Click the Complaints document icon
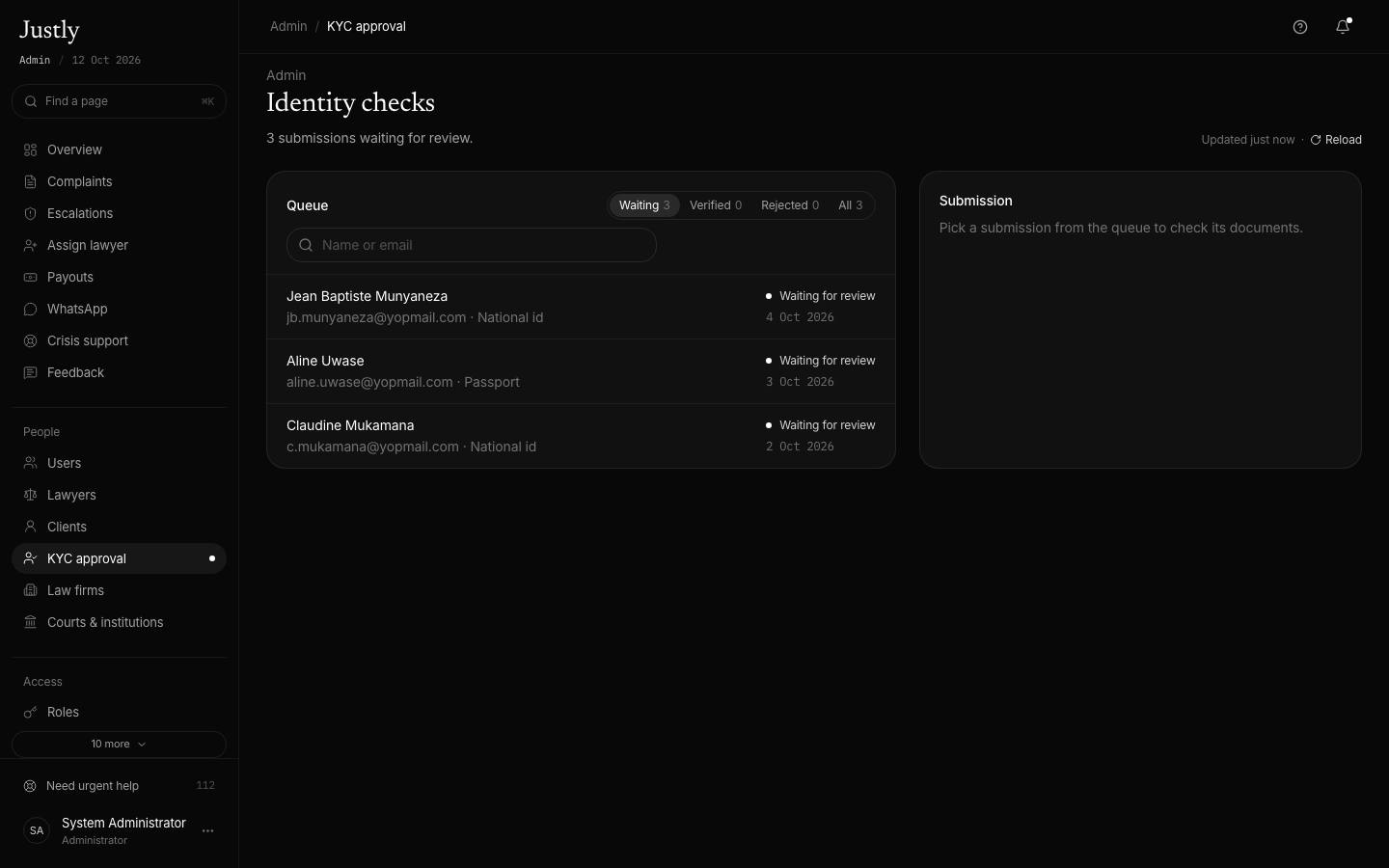 coord(30,181)
